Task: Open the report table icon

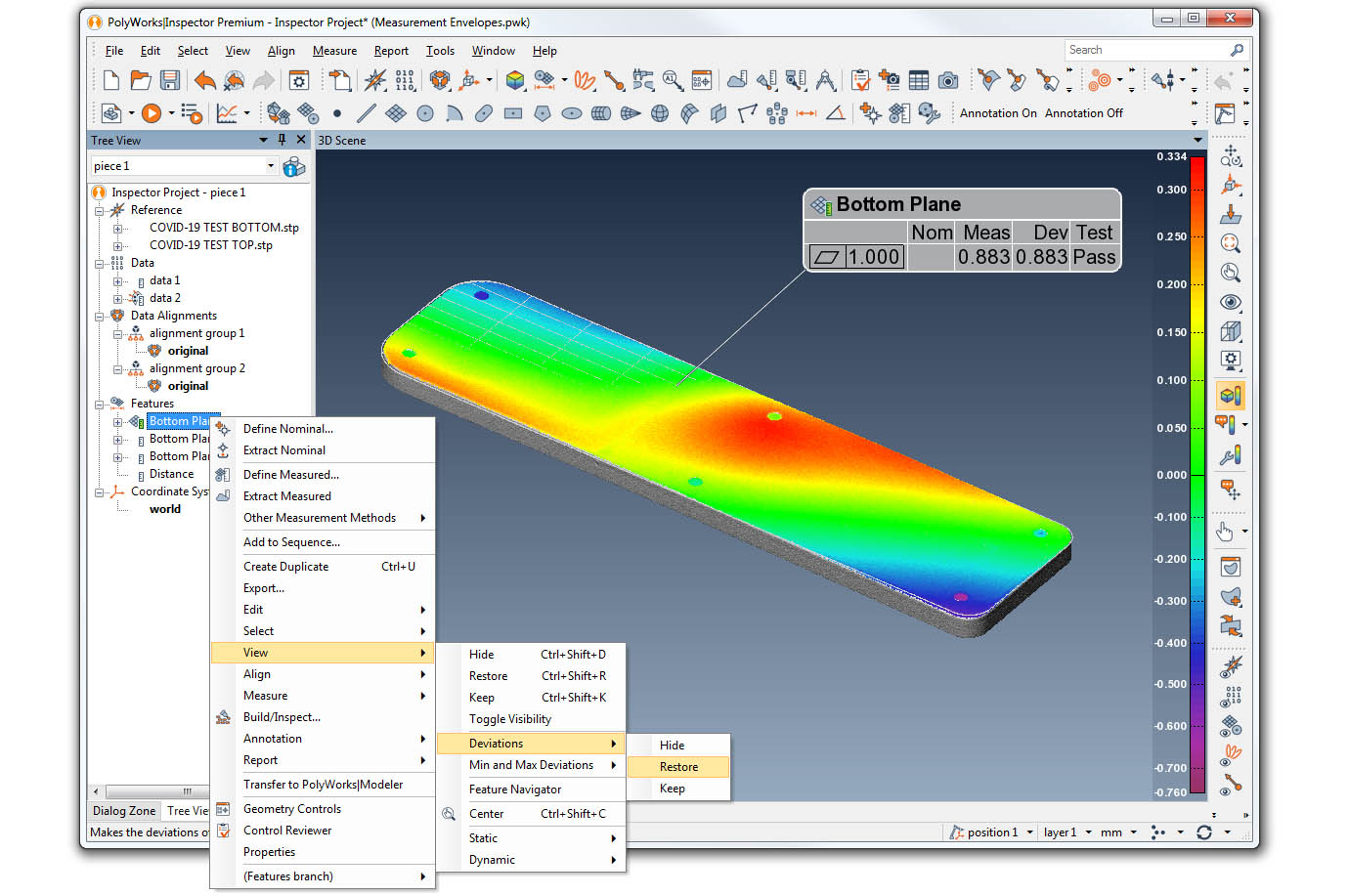Action: click(x=918, y=80)
